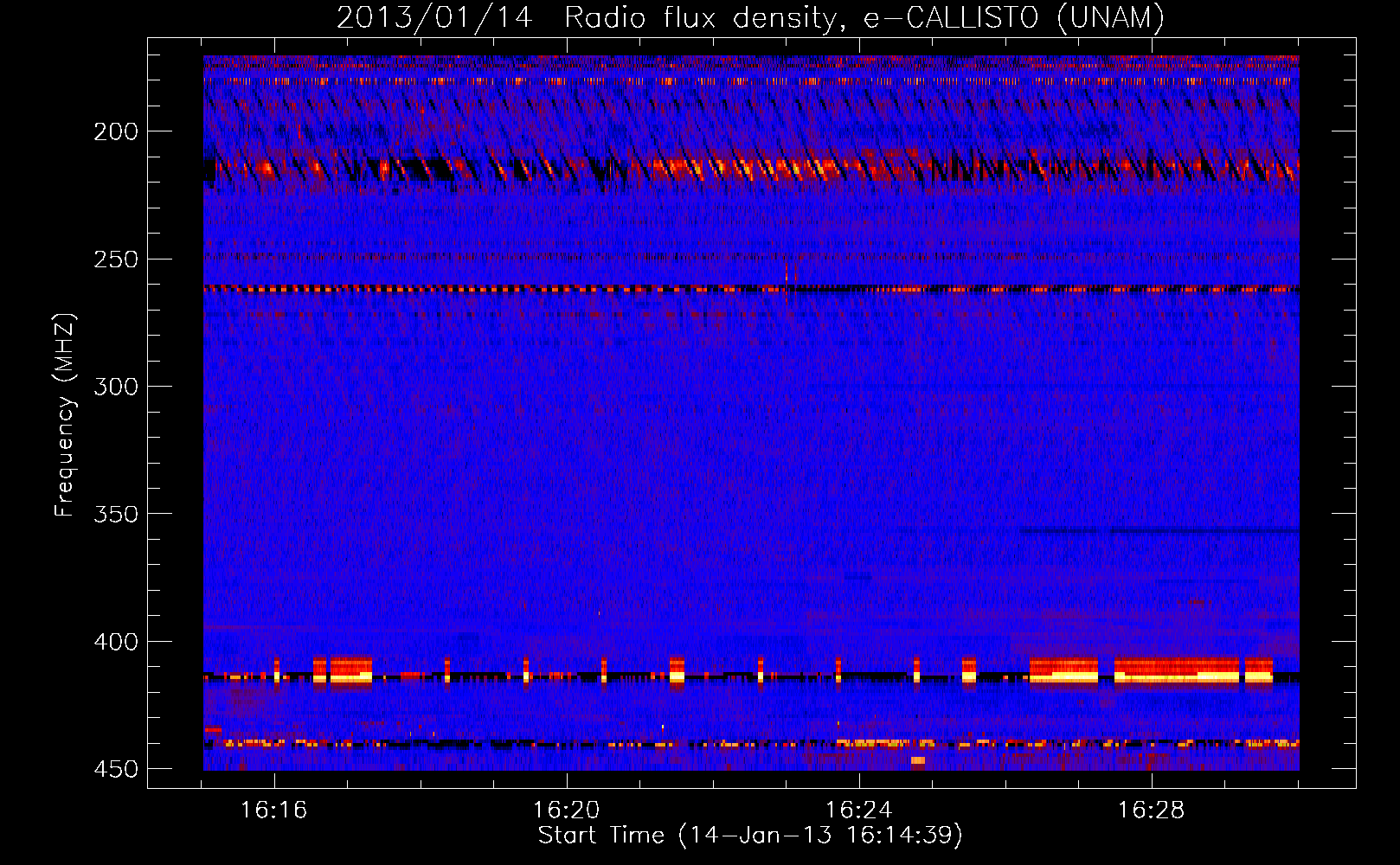Click the 300 frequency tick label

[116, 387]
